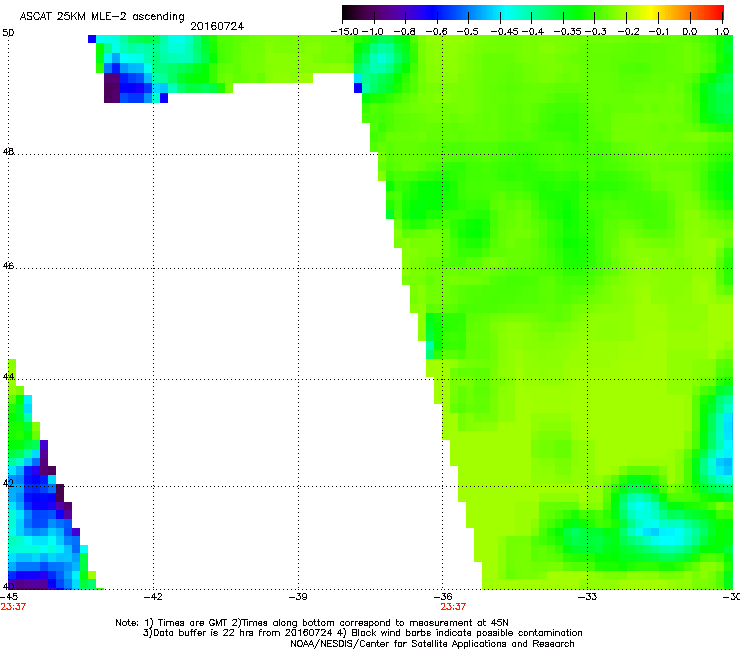Click the colorbar label '-0.2'
Screen dimensions: 740x650
pyautogui.click(x=627, y=32)
